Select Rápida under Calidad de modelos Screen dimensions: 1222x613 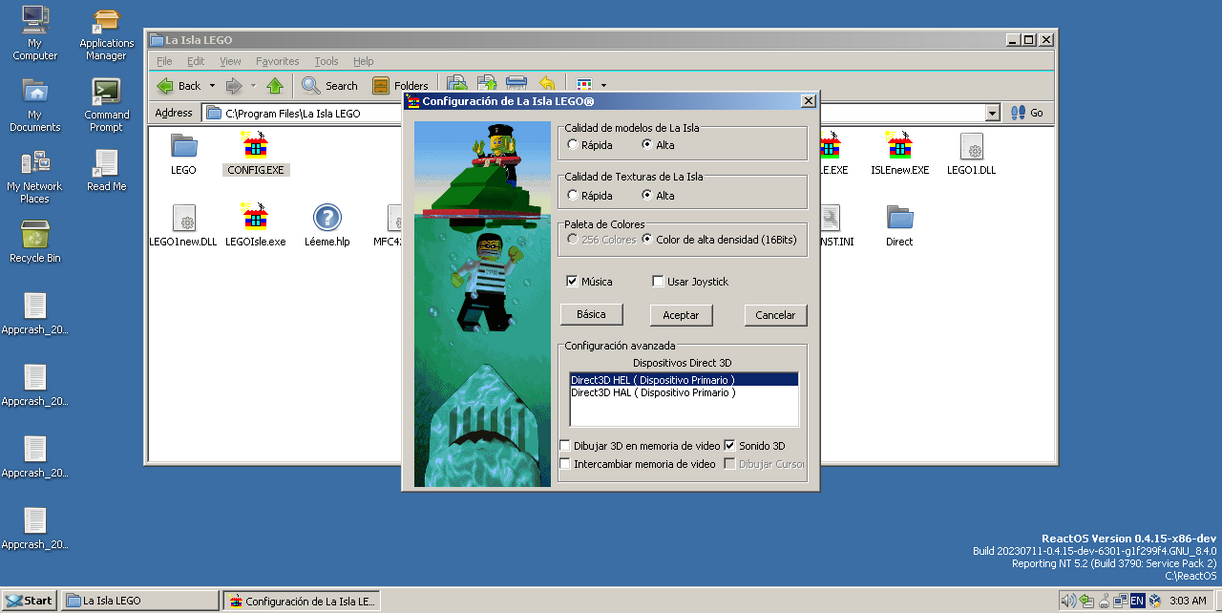click(x=572, y=145)
